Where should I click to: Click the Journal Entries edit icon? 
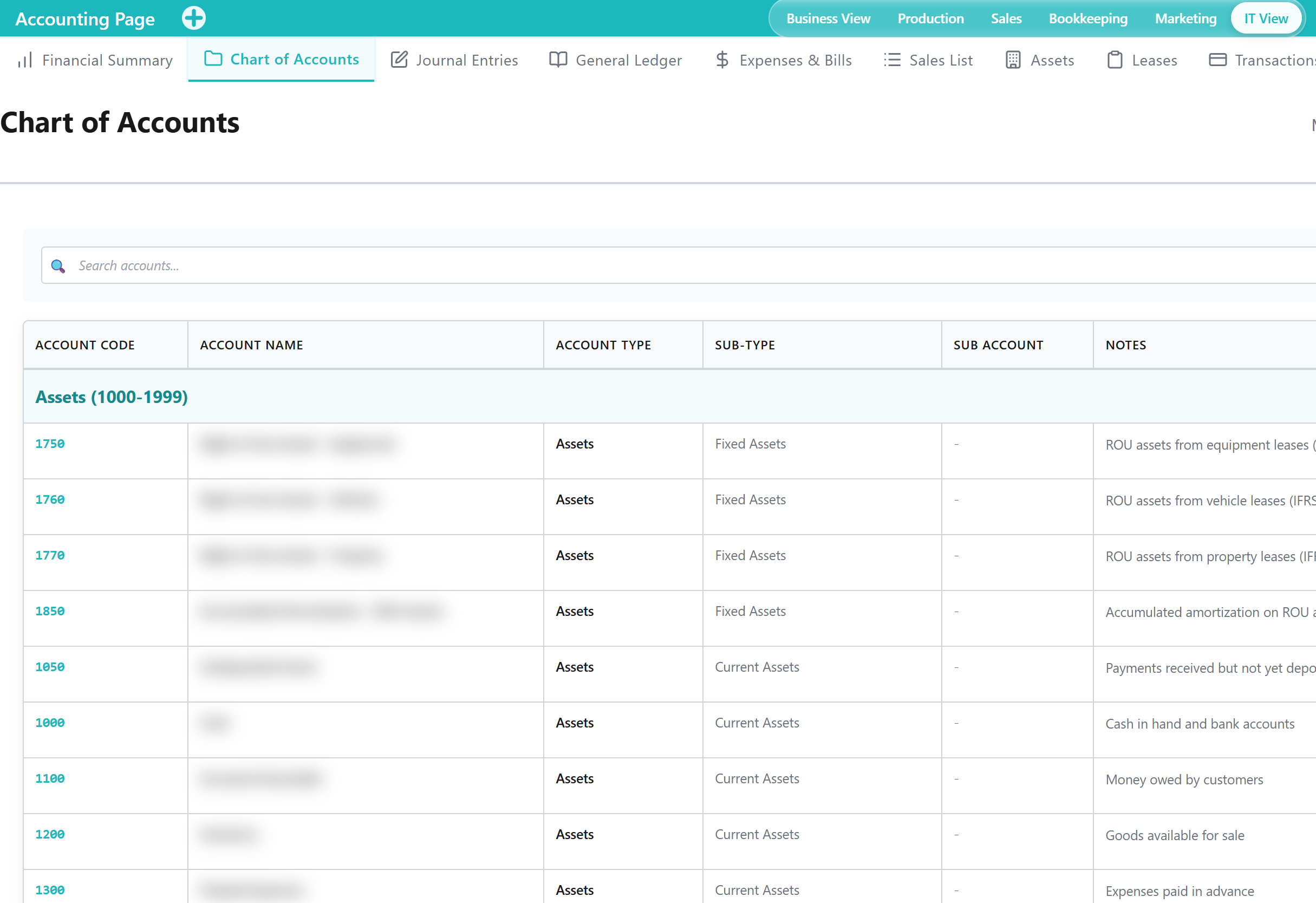(x=399, y=60)
